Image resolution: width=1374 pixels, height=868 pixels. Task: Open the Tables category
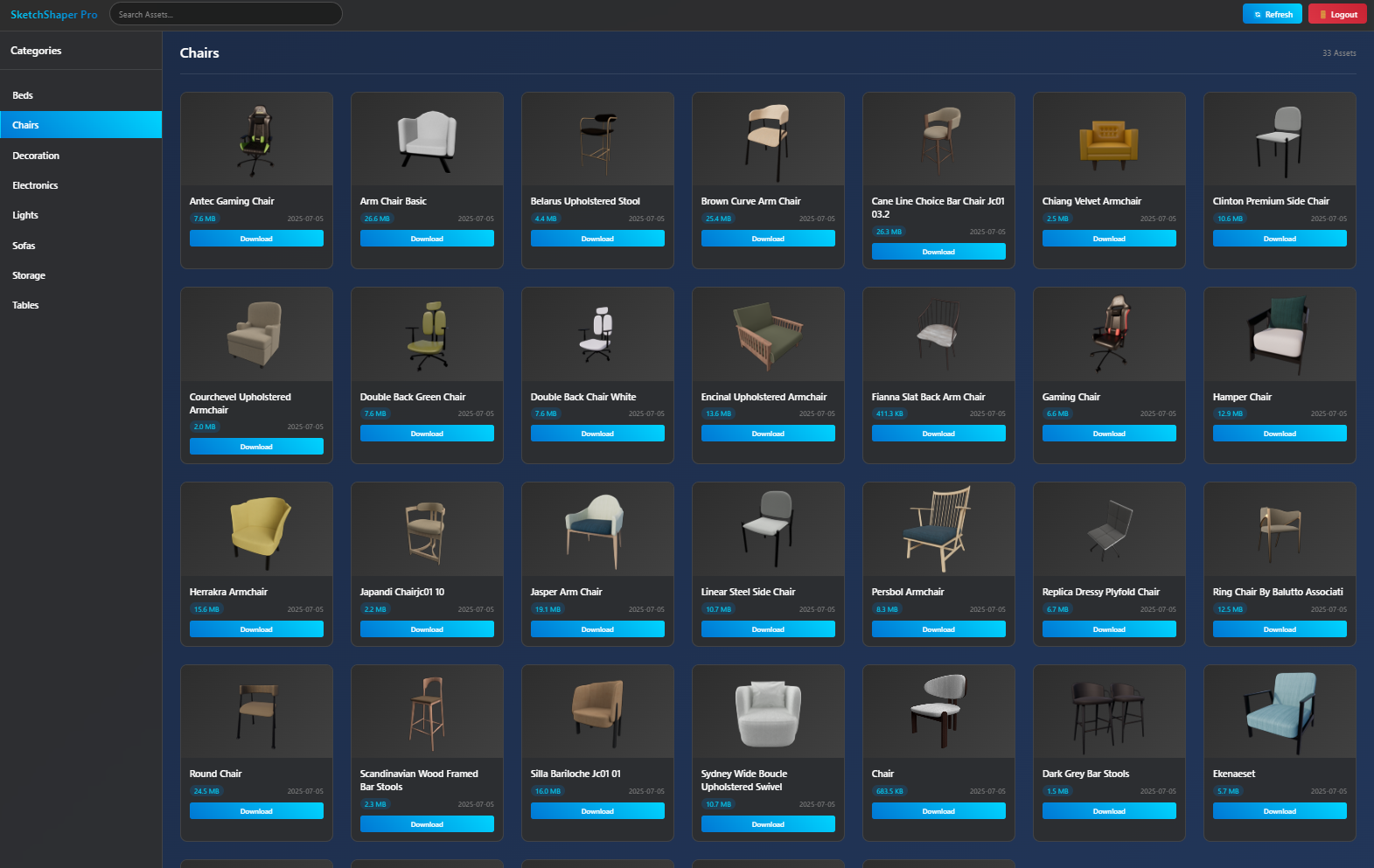81,305
